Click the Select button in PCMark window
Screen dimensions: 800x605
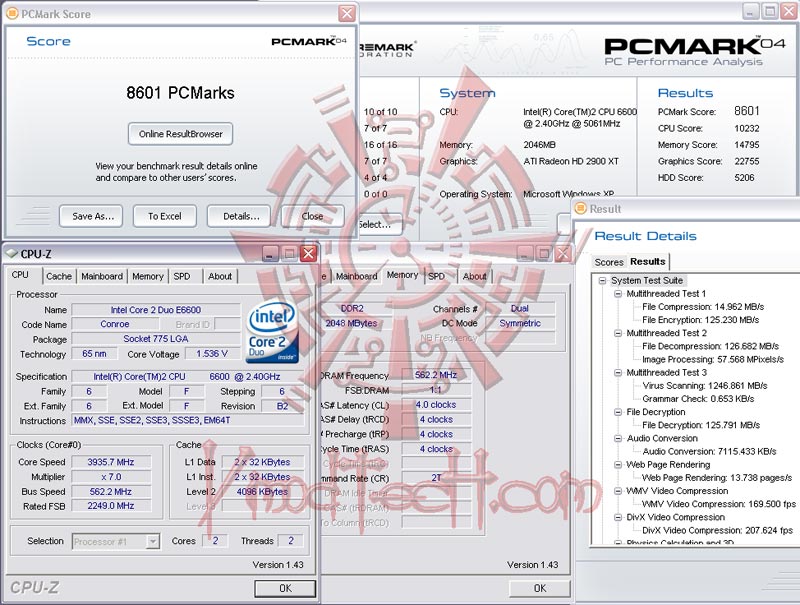pyautogui.click(x=380, y=224)
